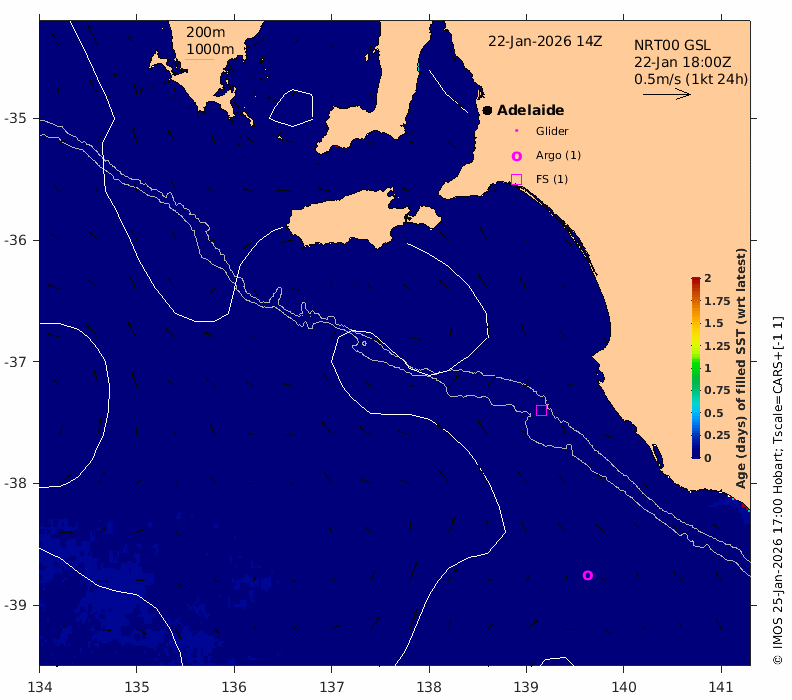Click the FS (1) legend square symbol
Viewport: 792px width, 700px height.
point(516,179)
